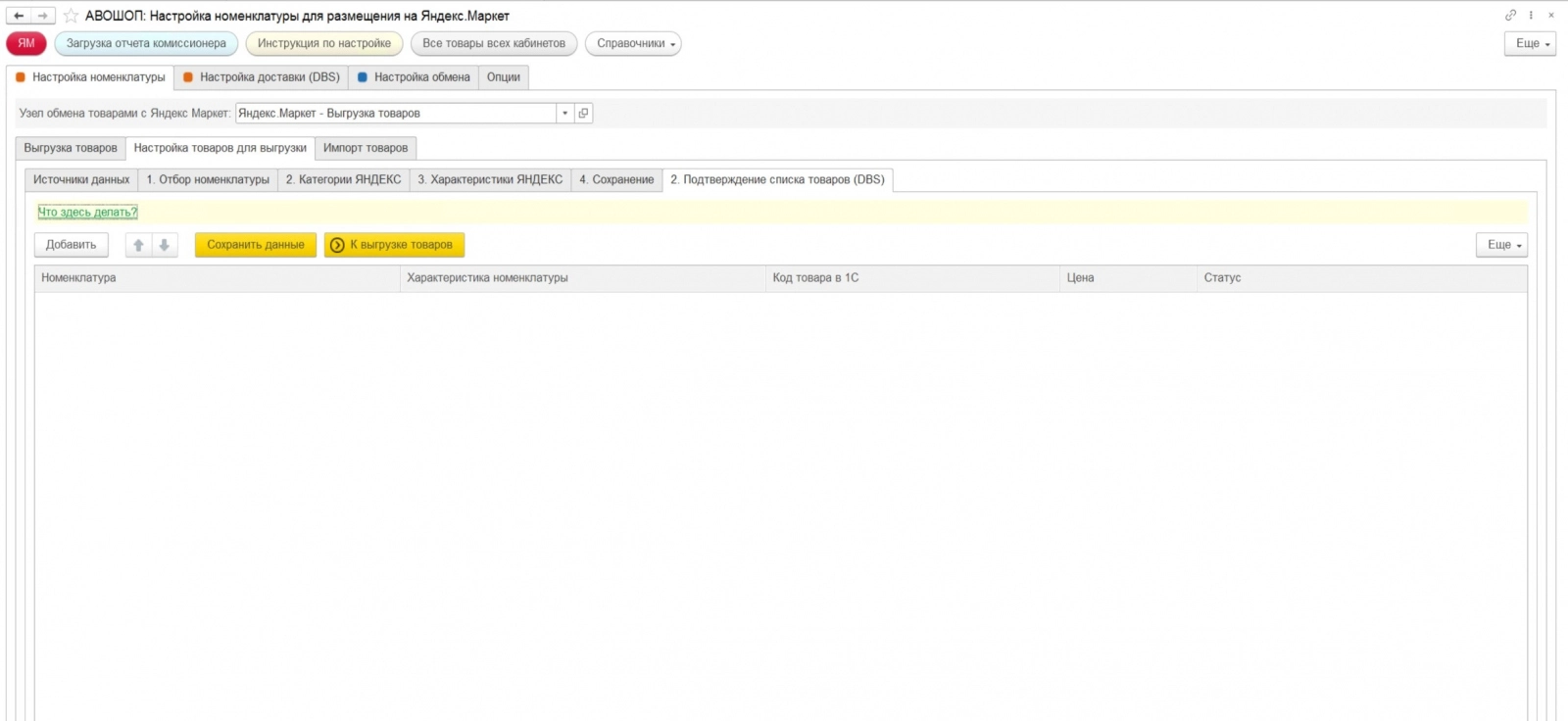Image resolution: width=1568 pixels, height=721 pixels.
Task: Click the Добавить button
Action: click(x=72, y=245)
